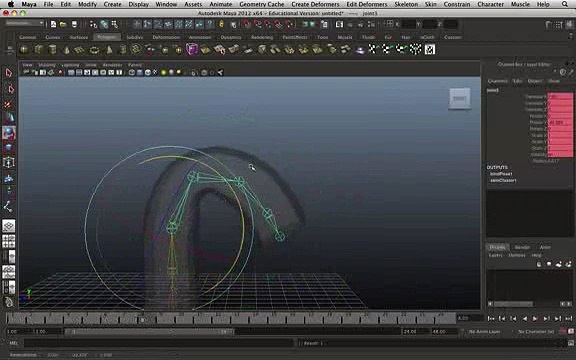Open the viewport Renderer menu
This screenshot has width=576, height=360.
112,65
